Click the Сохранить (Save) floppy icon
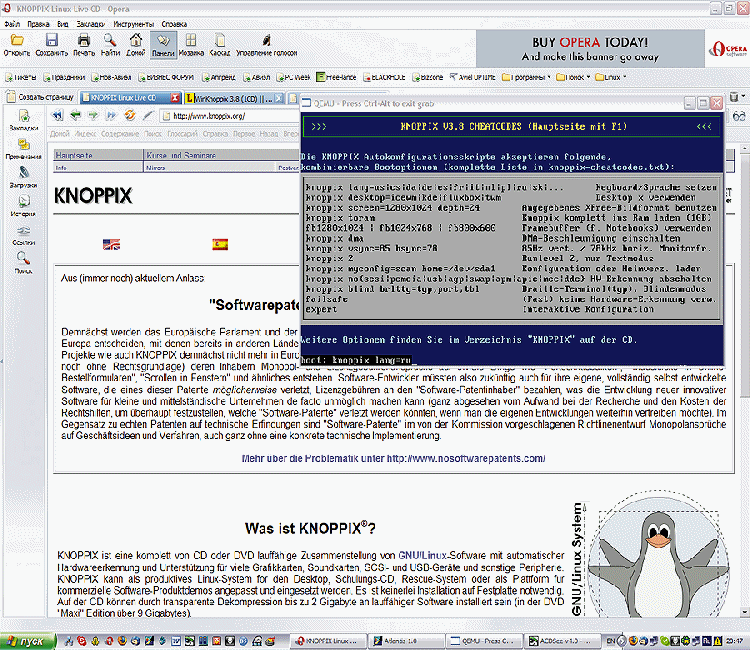This screenshot has height=650, width=750. (52, 41)
